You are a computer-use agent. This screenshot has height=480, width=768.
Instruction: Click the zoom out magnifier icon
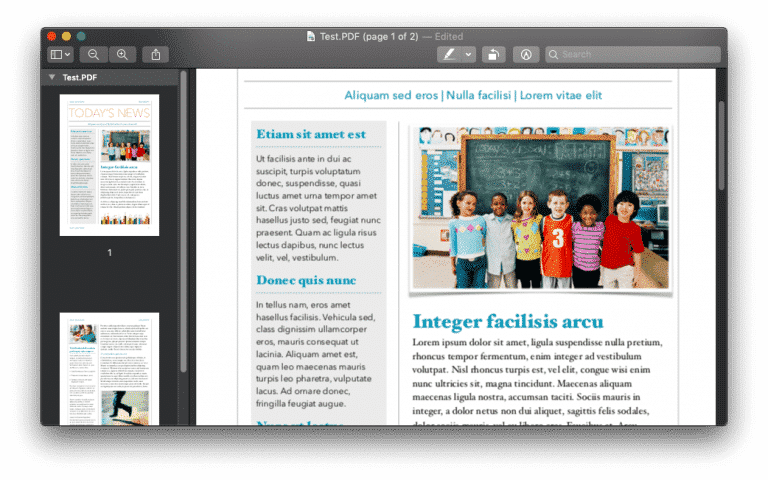click(93, 54)
